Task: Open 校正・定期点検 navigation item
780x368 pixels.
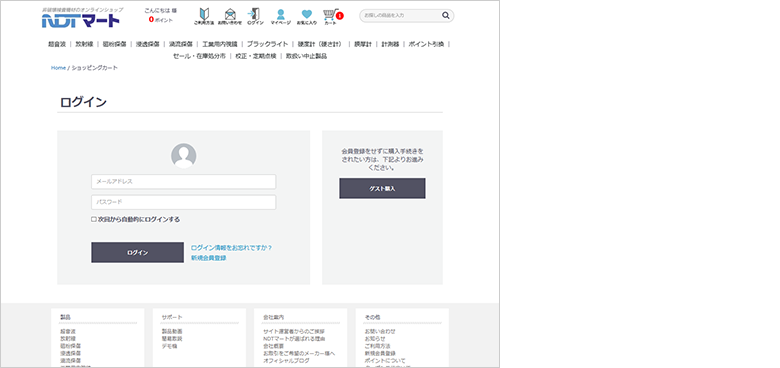Action: (256, 56)
